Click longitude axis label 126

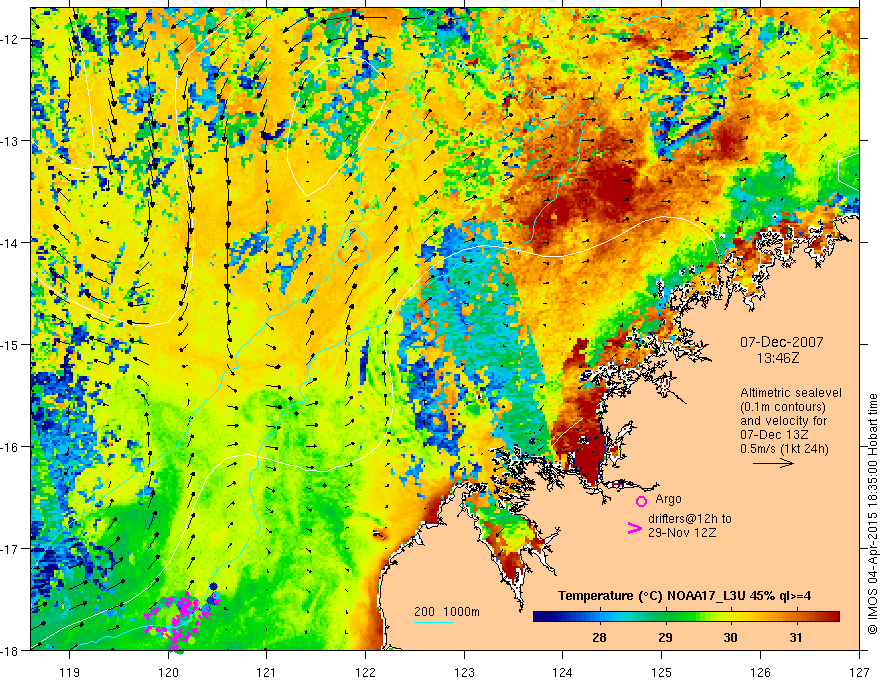pos(760,672)
